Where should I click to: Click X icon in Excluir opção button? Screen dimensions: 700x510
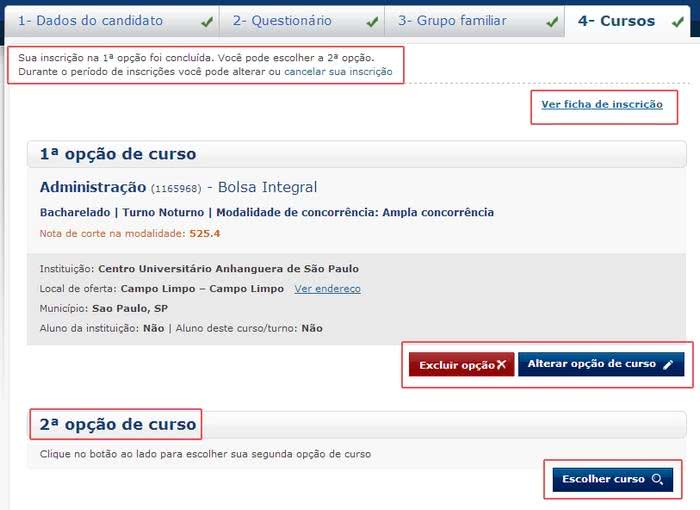click(502, 364)
